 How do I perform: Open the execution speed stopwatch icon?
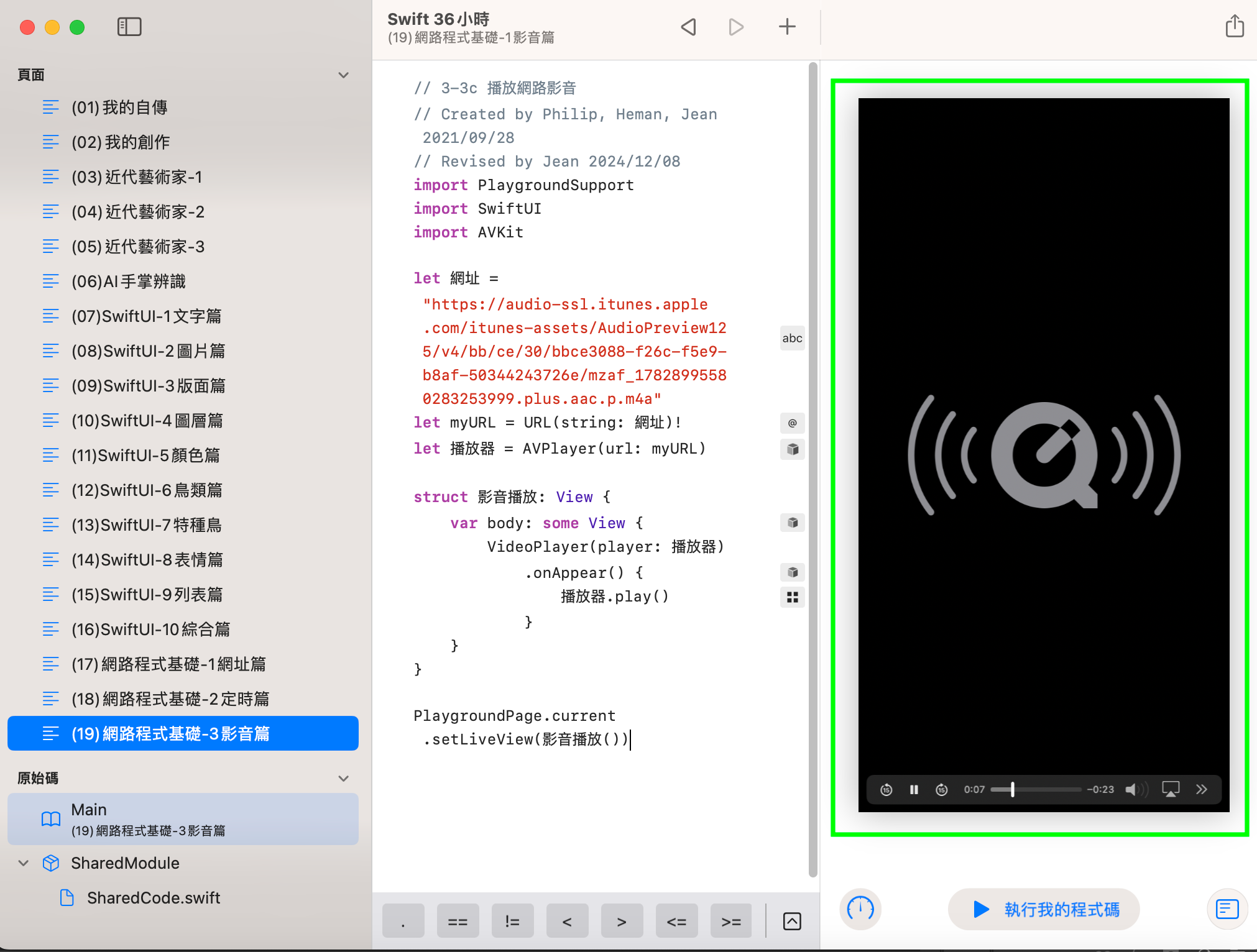[860, 909]
